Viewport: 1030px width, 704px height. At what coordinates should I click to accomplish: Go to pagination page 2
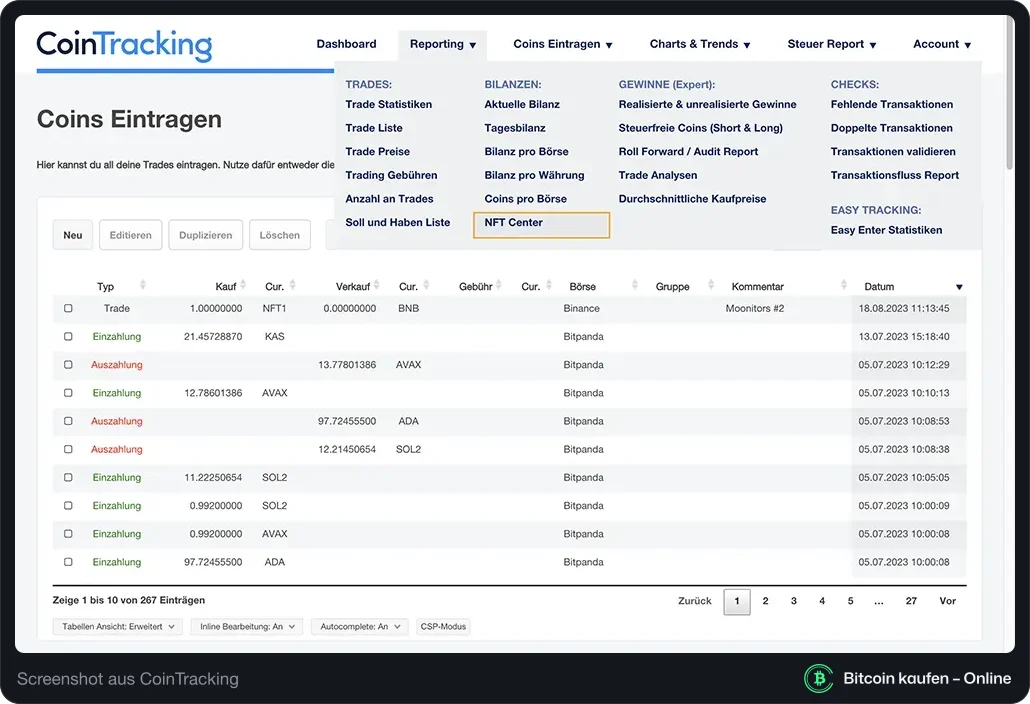click(x=765, y=601)
